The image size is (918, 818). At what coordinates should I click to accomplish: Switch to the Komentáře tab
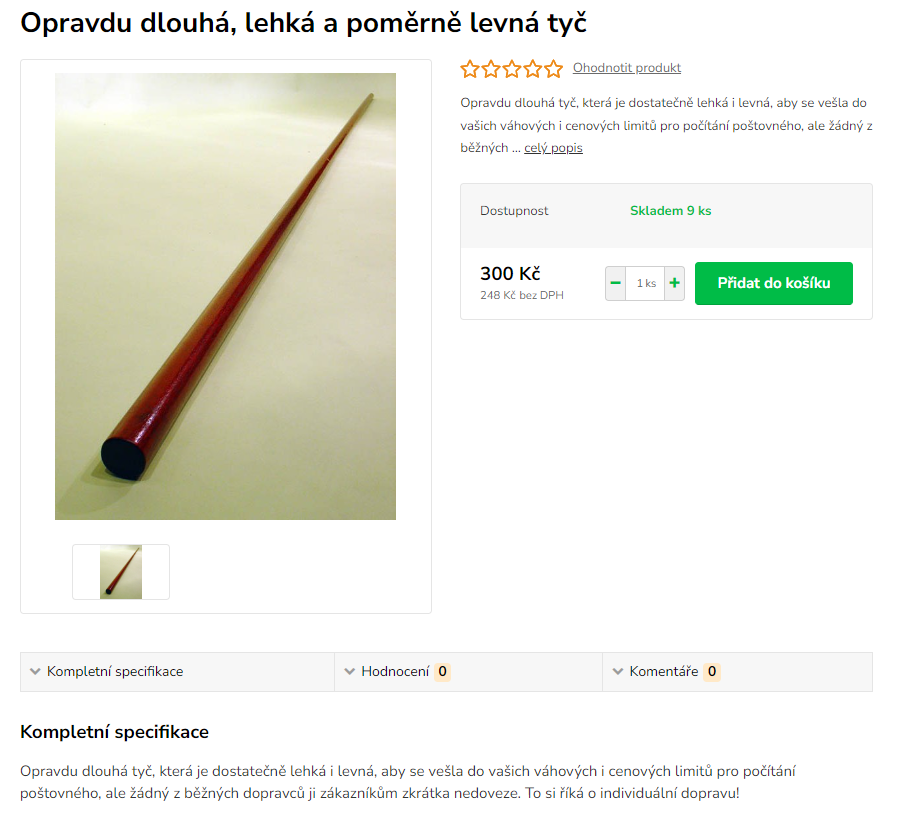pos(738,672)
